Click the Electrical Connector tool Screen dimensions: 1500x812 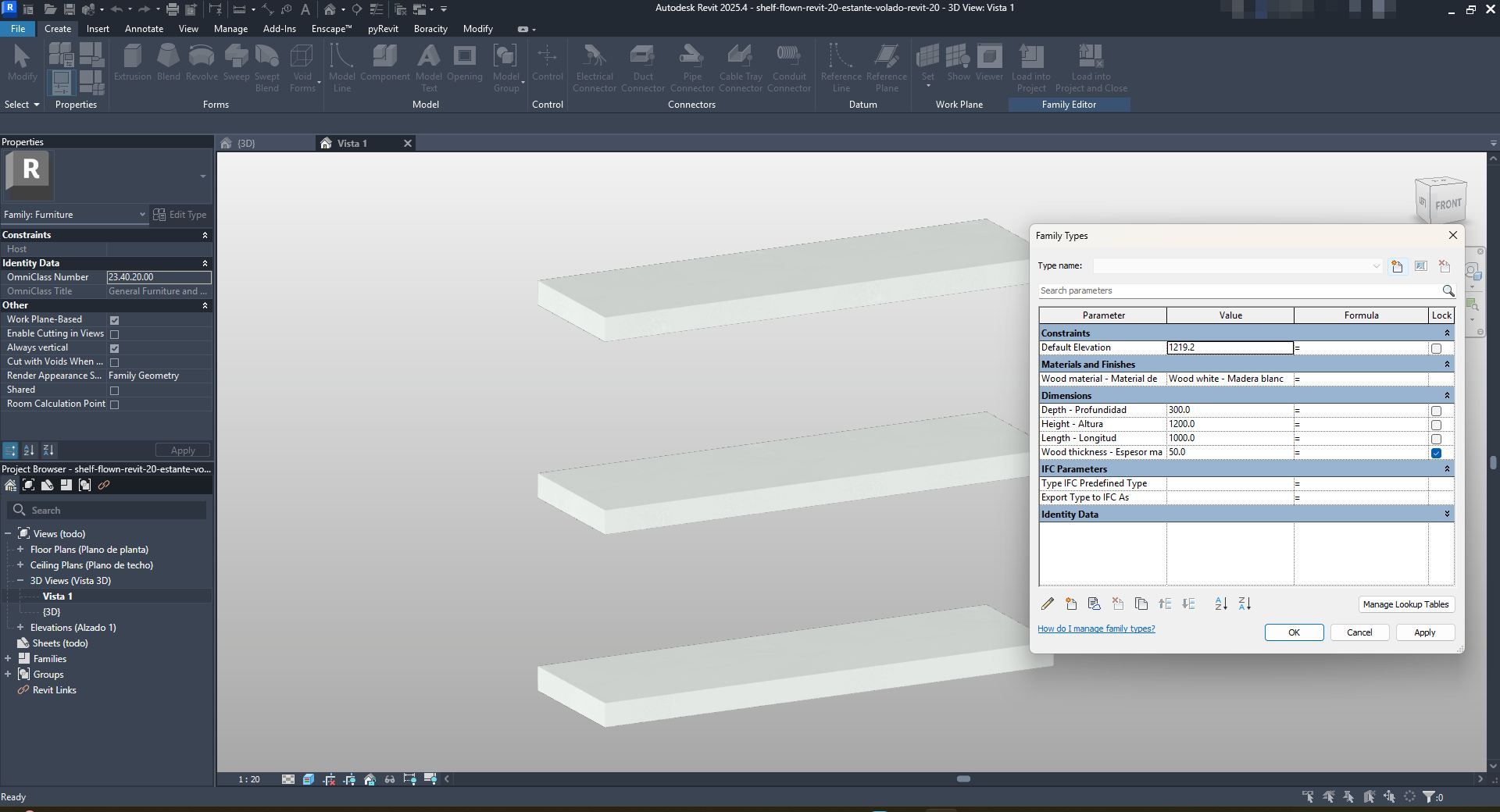click(x=595, y=68)
